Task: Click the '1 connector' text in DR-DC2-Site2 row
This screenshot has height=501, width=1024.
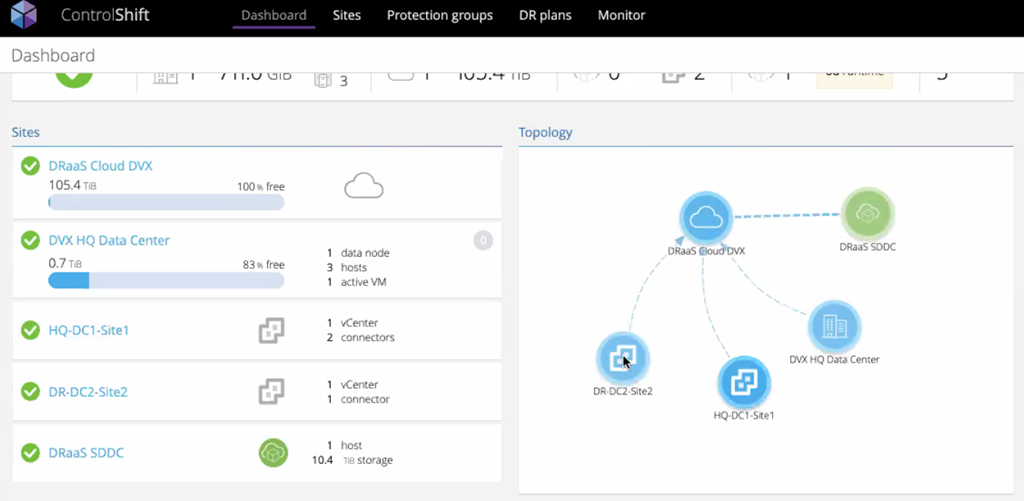Action: click(x=358, y=399)
